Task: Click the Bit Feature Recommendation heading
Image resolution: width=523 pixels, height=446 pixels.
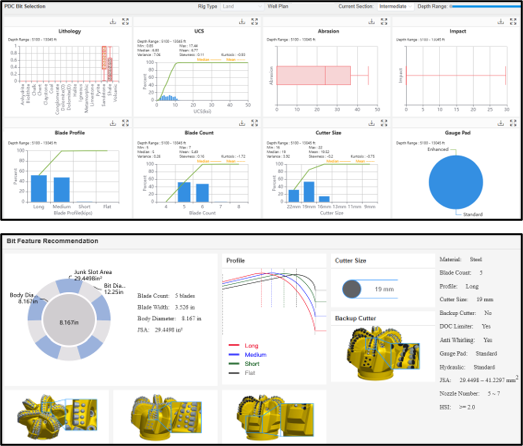Action: pyautogui.click(x=52, y=241)
